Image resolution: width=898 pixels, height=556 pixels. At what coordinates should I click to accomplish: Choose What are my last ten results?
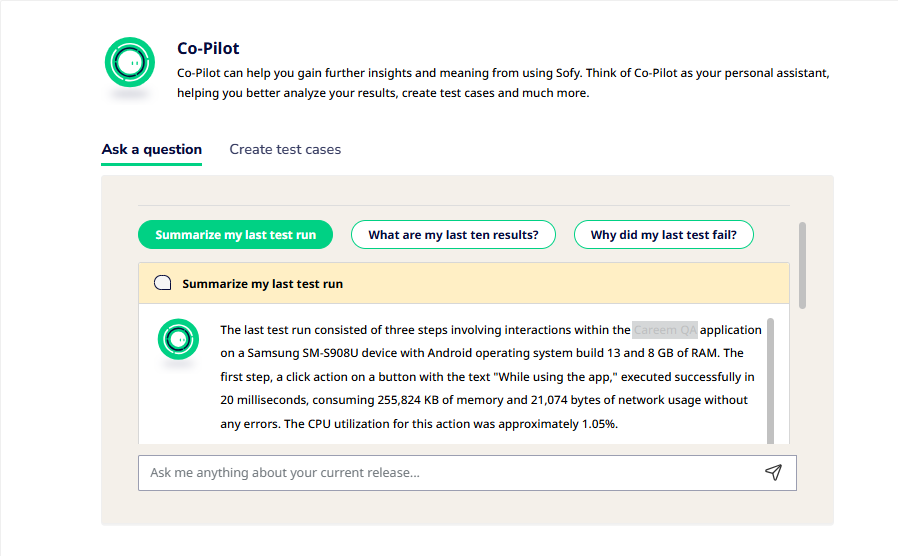click(x=453, y=235)
